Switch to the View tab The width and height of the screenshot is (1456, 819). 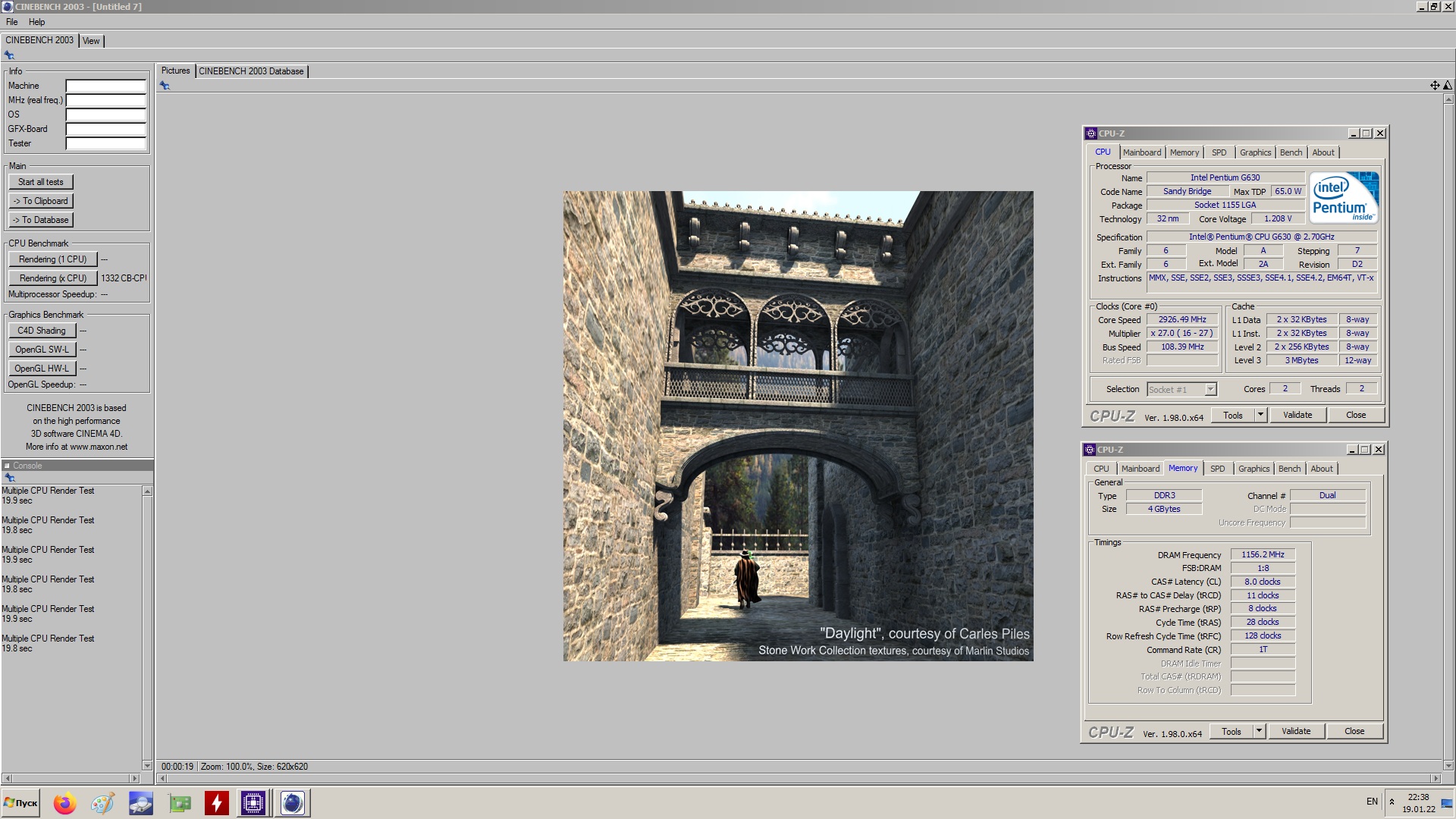tap(91, 41)
